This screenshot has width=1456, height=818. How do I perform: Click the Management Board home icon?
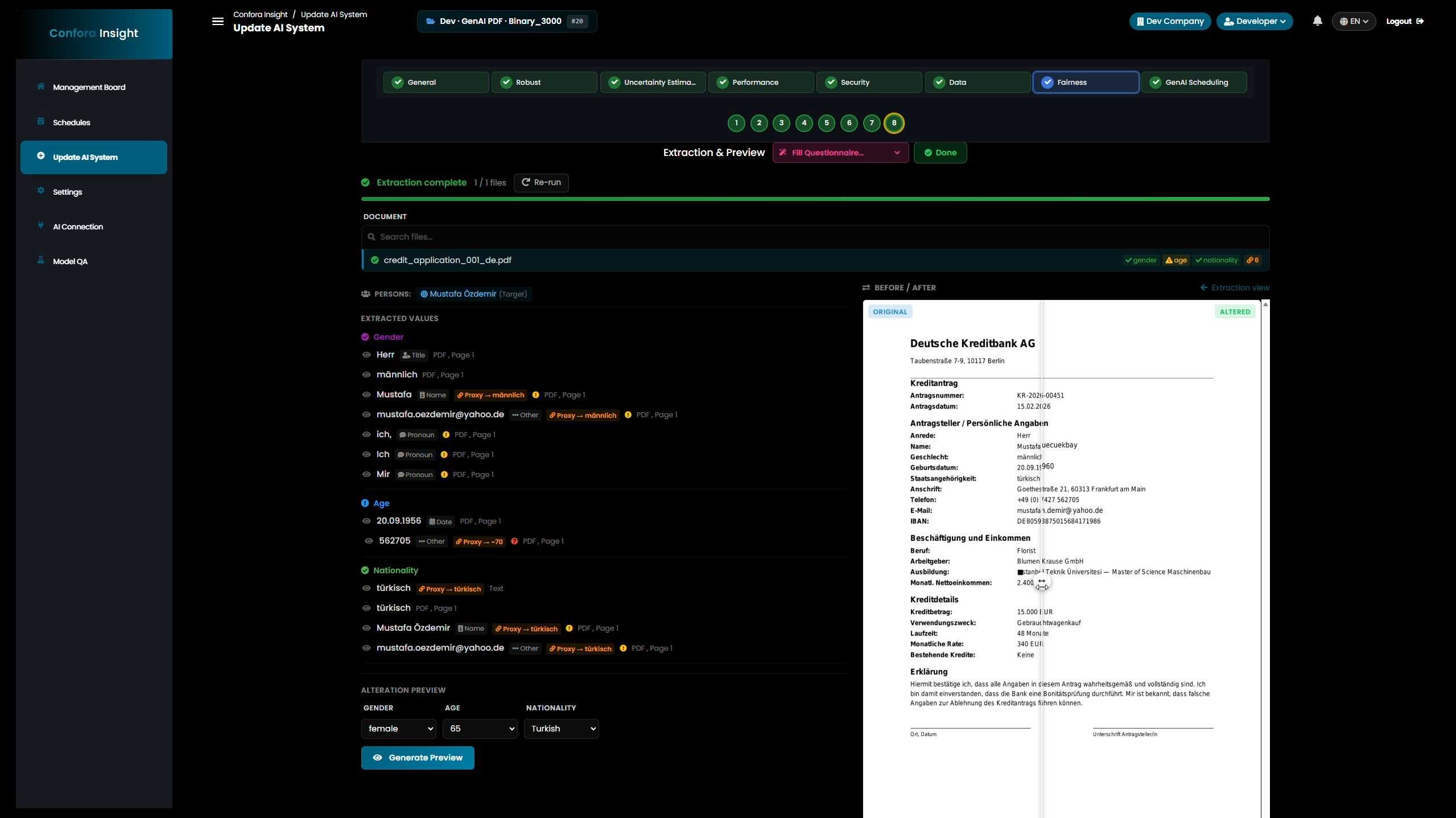(x=41, y=87)
